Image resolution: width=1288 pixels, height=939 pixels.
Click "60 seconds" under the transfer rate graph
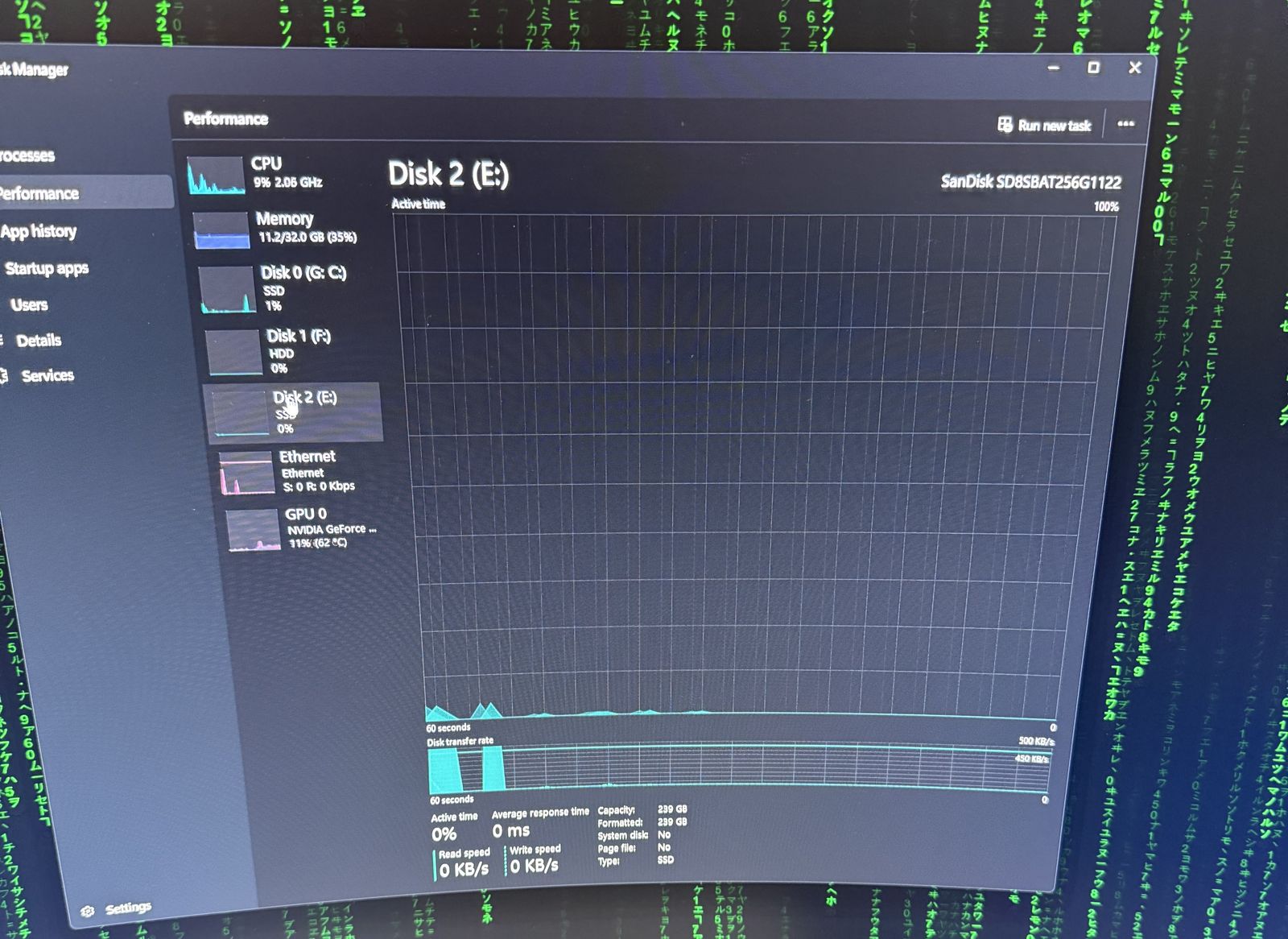[x=452, y=800]
